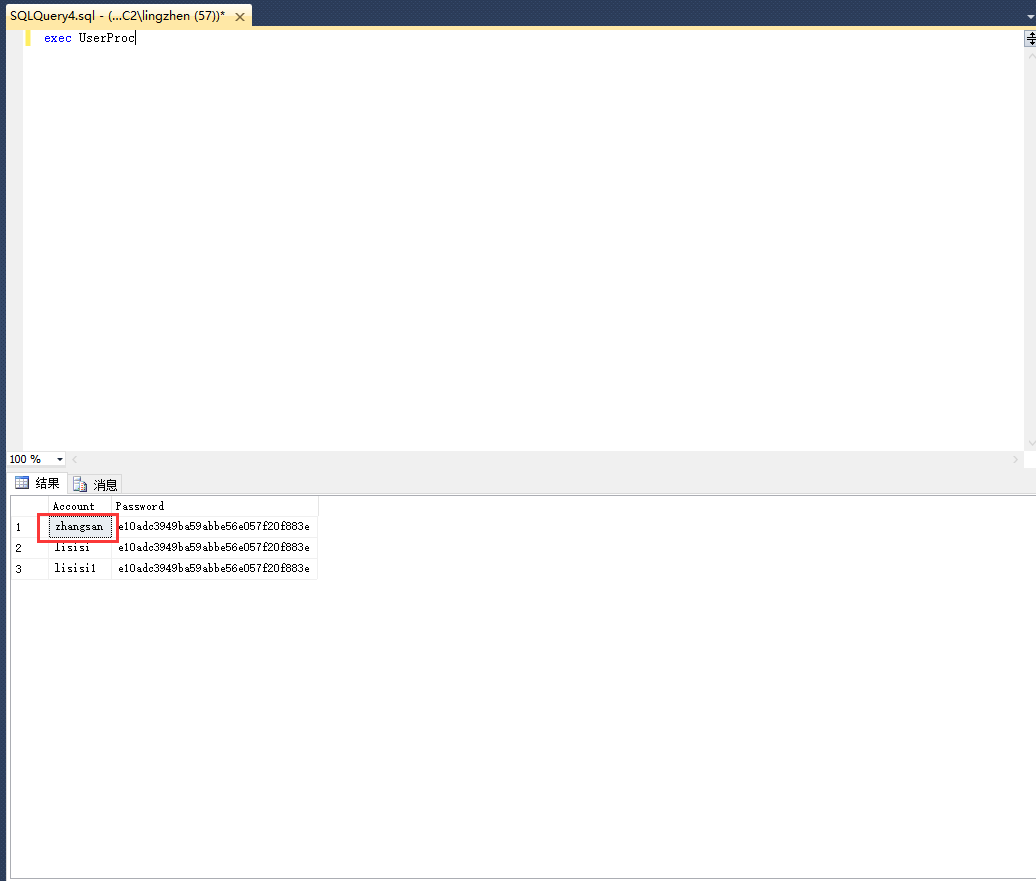Click the Account column header

click(x=74, y=505)
